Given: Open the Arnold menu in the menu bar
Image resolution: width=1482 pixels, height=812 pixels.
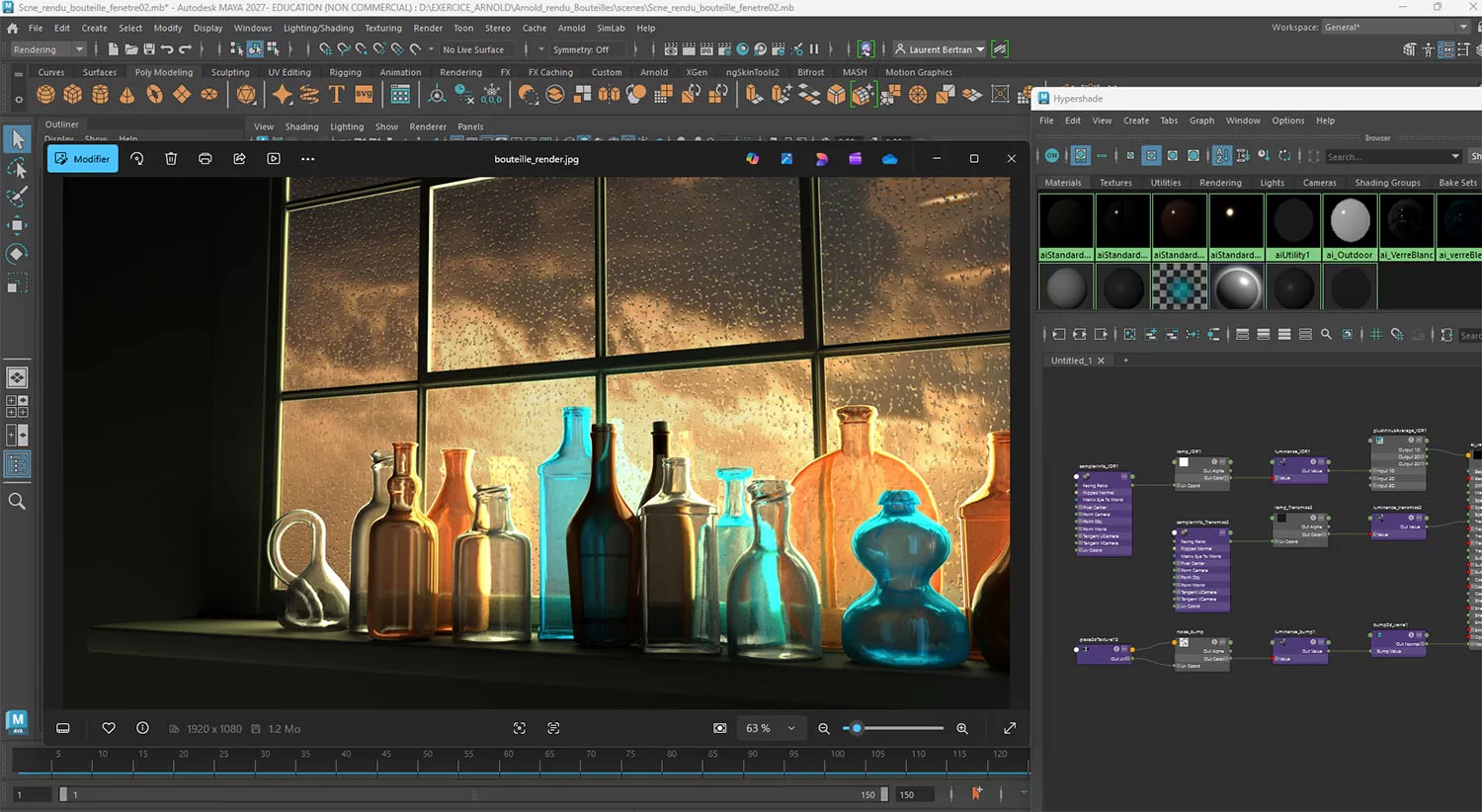Looking at the screenshot, I should (x=571, y=28).
